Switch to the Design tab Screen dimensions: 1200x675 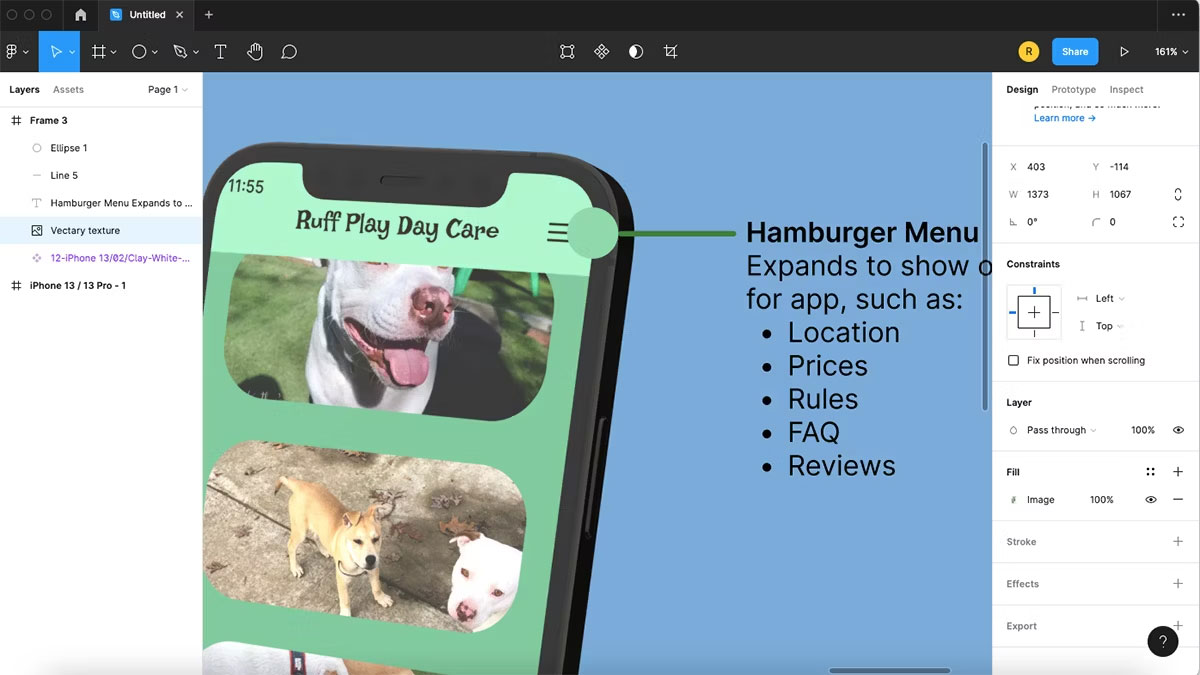coord(1022,90)
